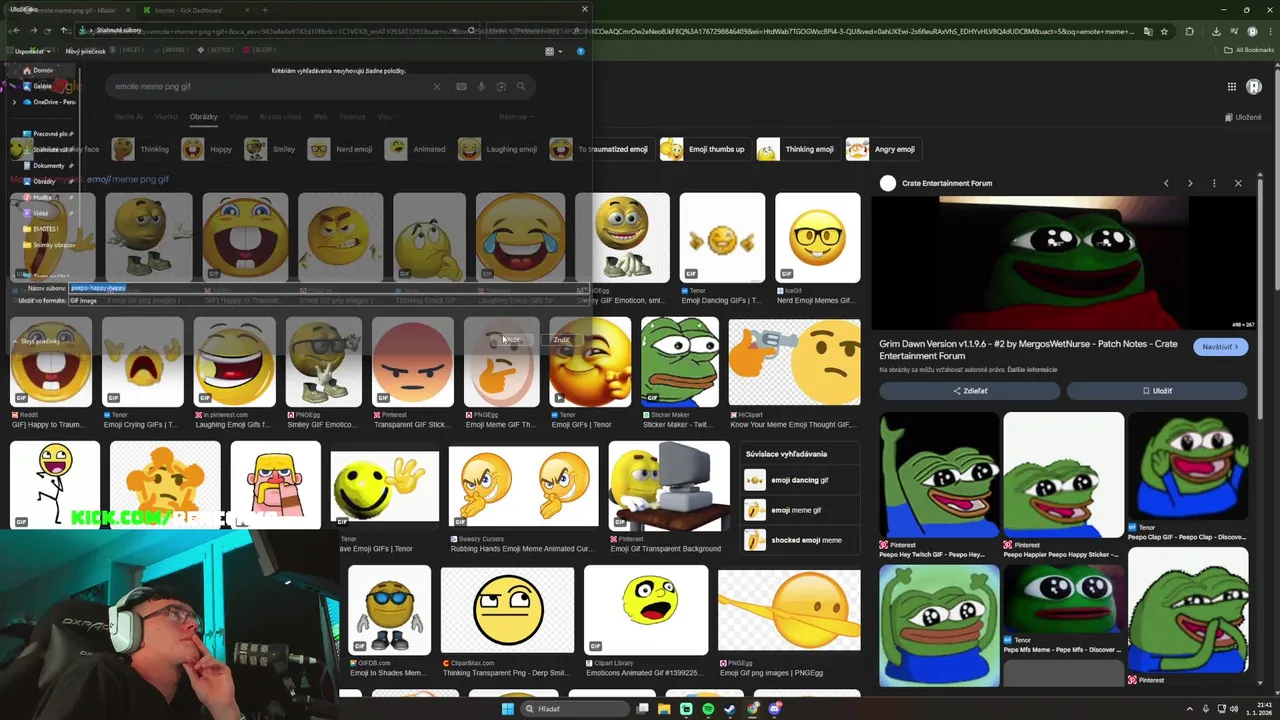
Task: Close the image preview panel
Action: [1238, 183]
